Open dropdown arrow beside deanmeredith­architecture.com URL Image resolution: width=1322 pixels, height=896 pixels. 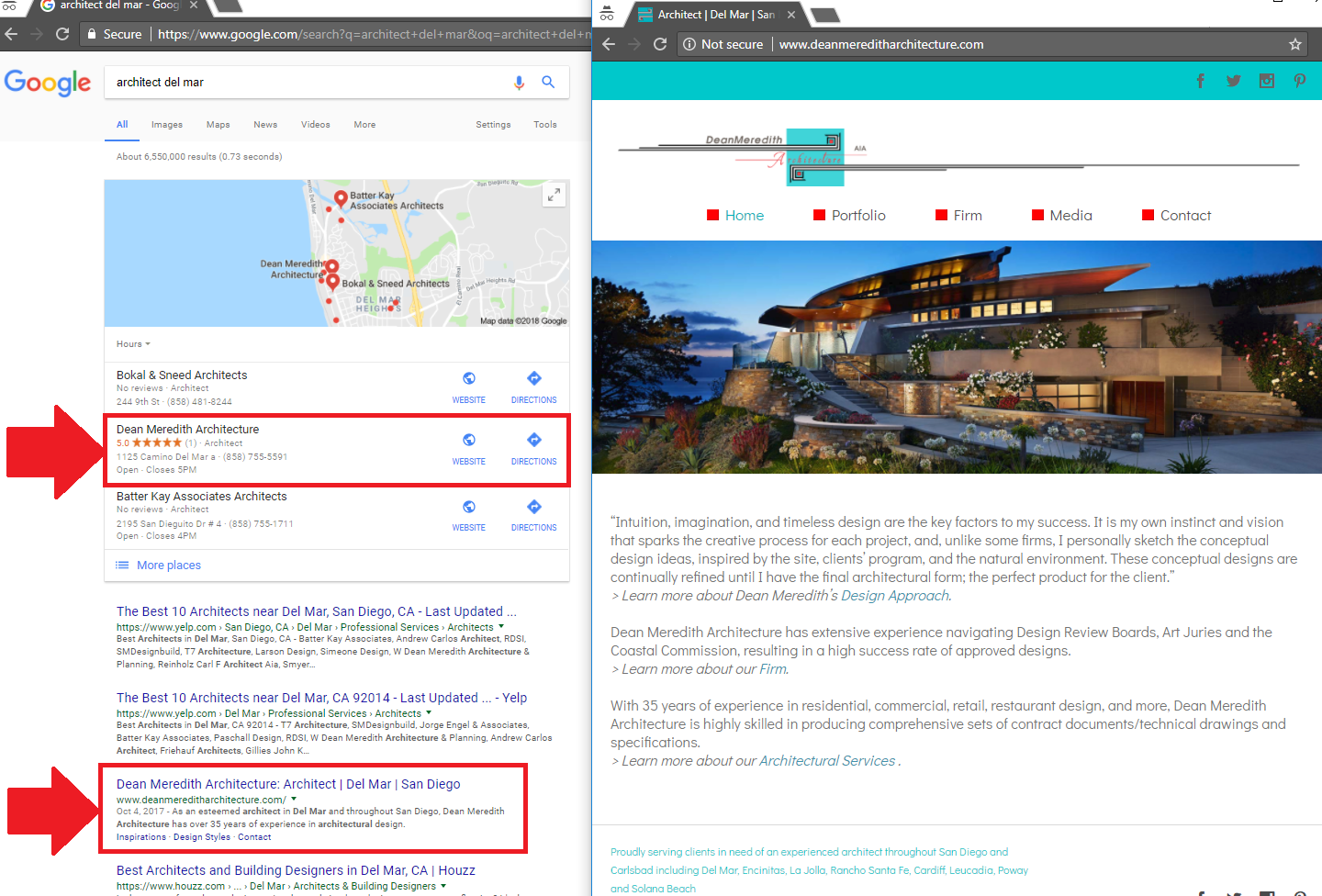coord(294,800)
